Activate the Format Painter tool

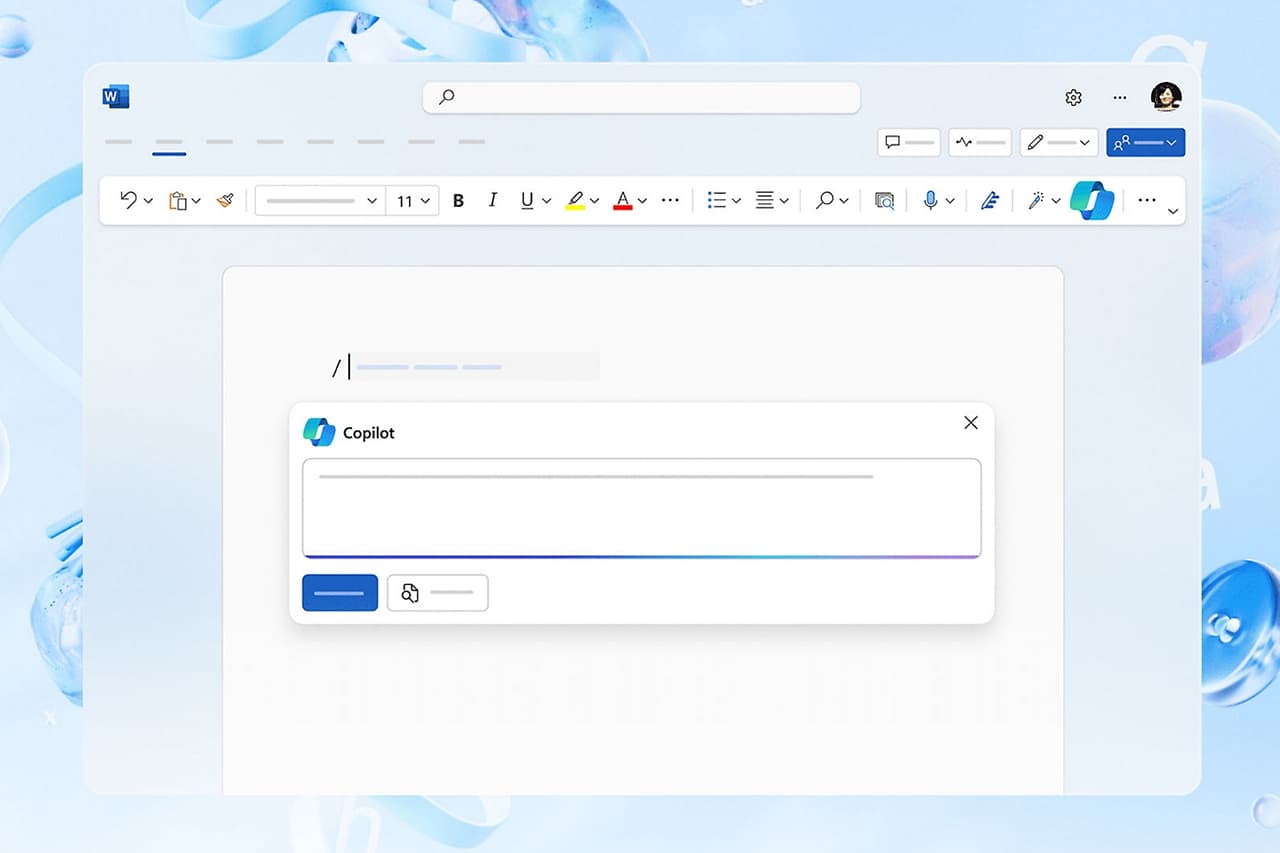click(x=225, y=200)
